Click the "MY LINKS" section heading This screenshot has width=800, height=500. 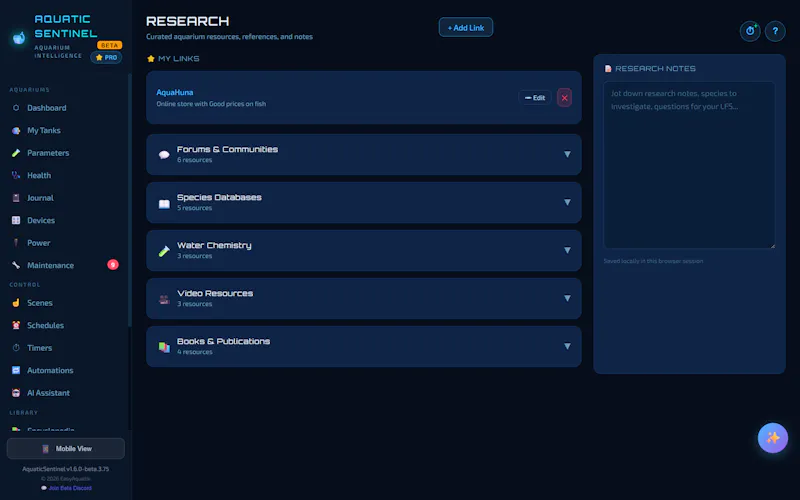point(179,59)
